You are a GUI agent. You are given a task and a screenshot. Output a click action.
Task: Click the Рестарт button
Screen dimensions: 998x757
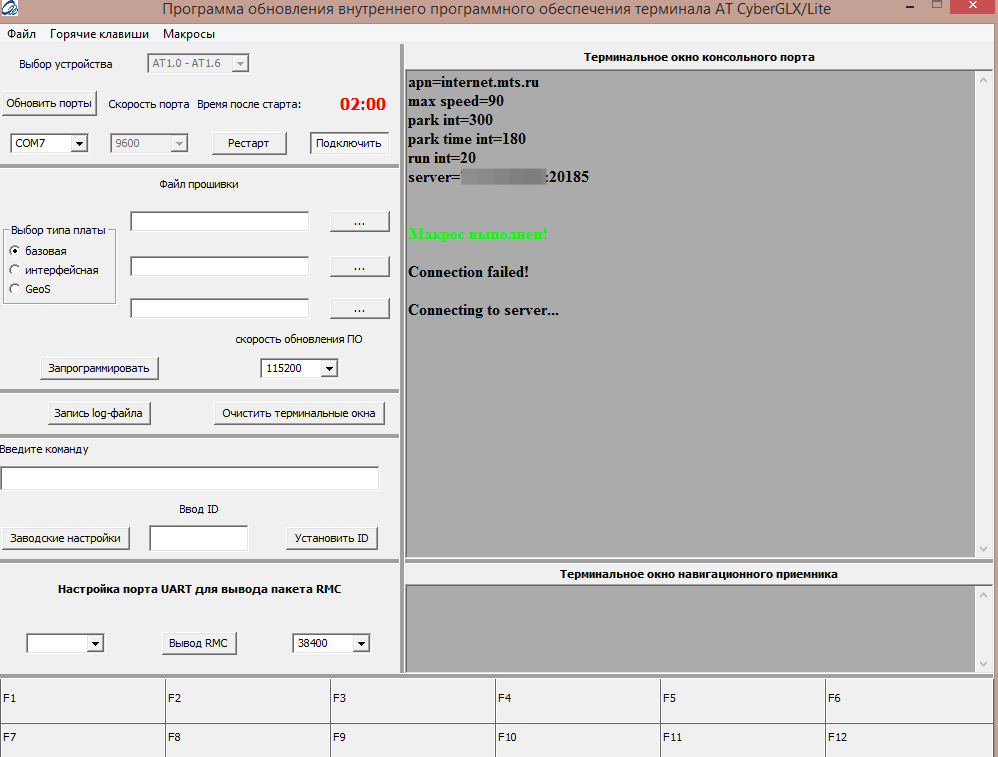click(248, 143)
